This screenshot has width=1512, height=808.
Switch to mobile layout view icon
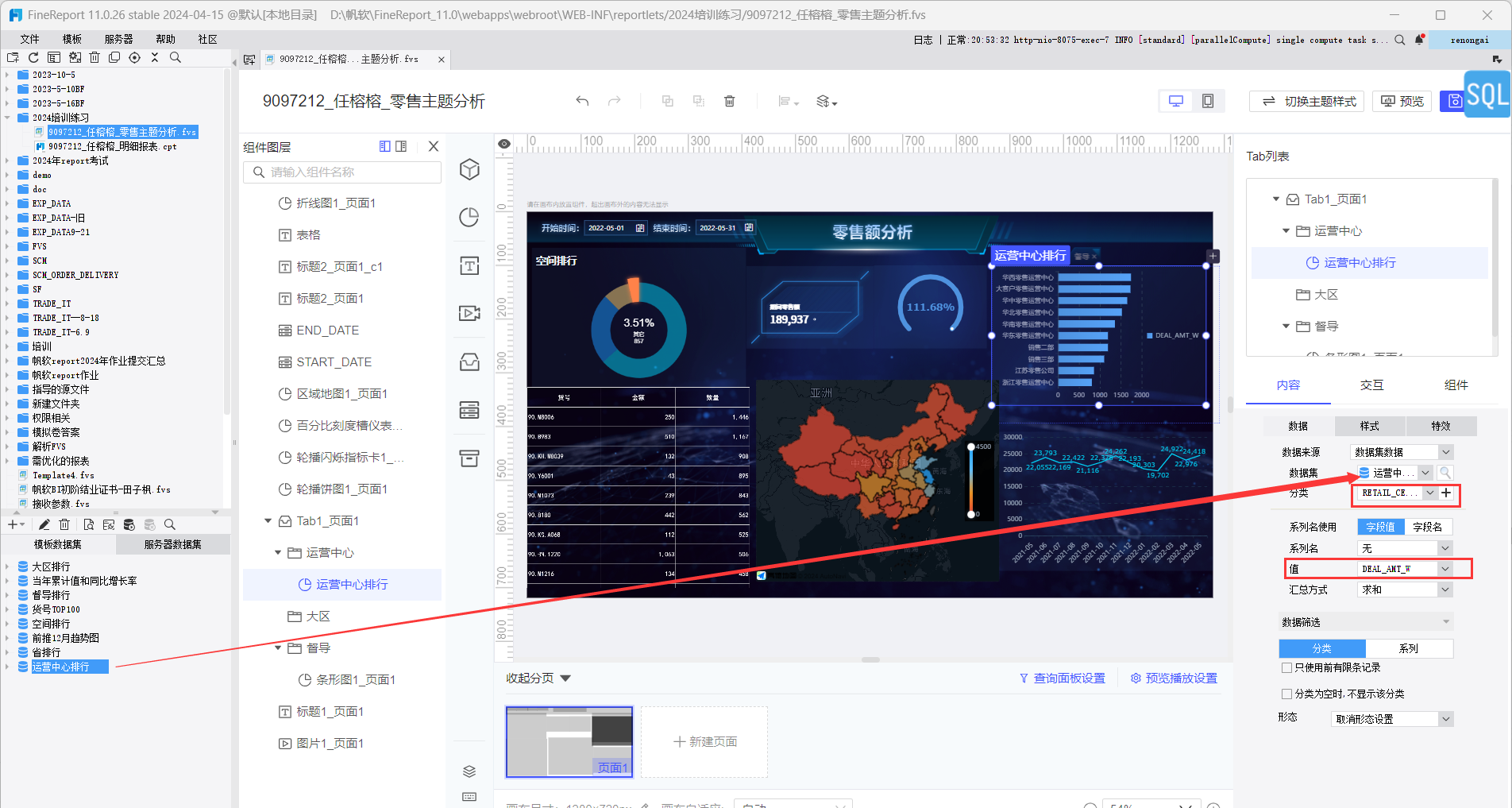pyautogui.click(x=1208, y=101)
